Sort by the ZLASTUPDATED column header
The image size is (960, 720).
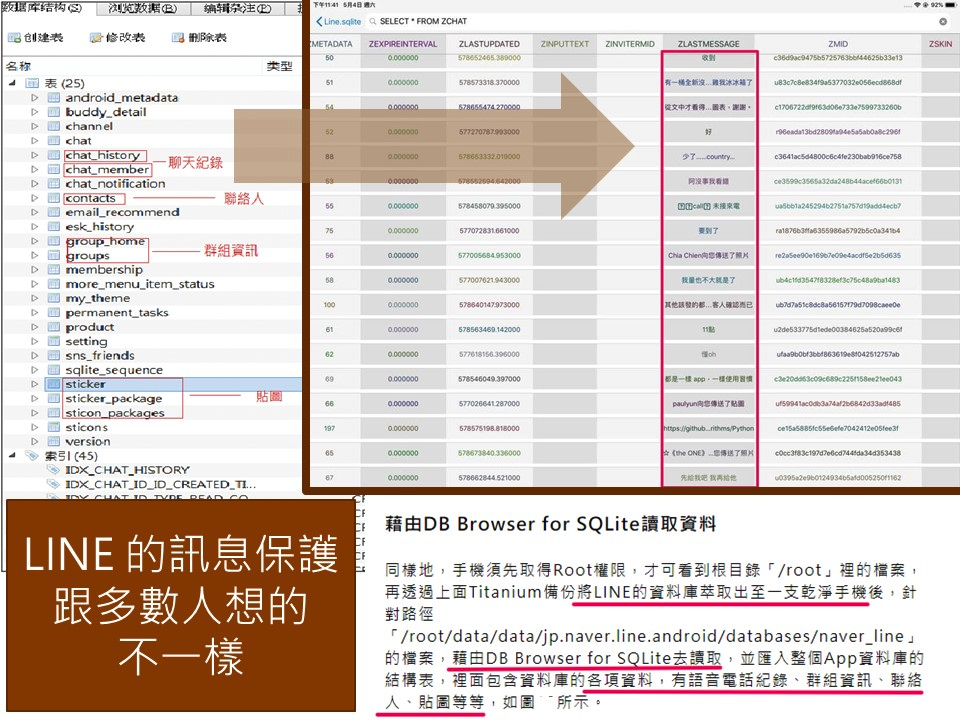(x=489, y=44)
